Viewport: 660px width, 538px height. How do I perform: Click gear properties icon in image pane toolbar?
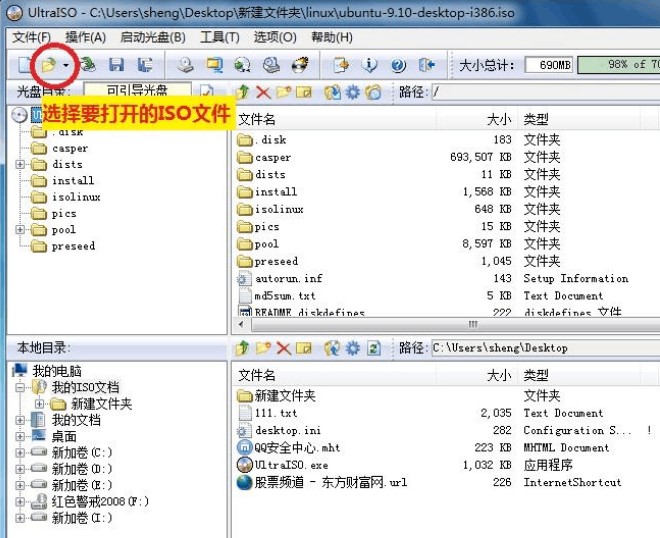click(353, 91)
